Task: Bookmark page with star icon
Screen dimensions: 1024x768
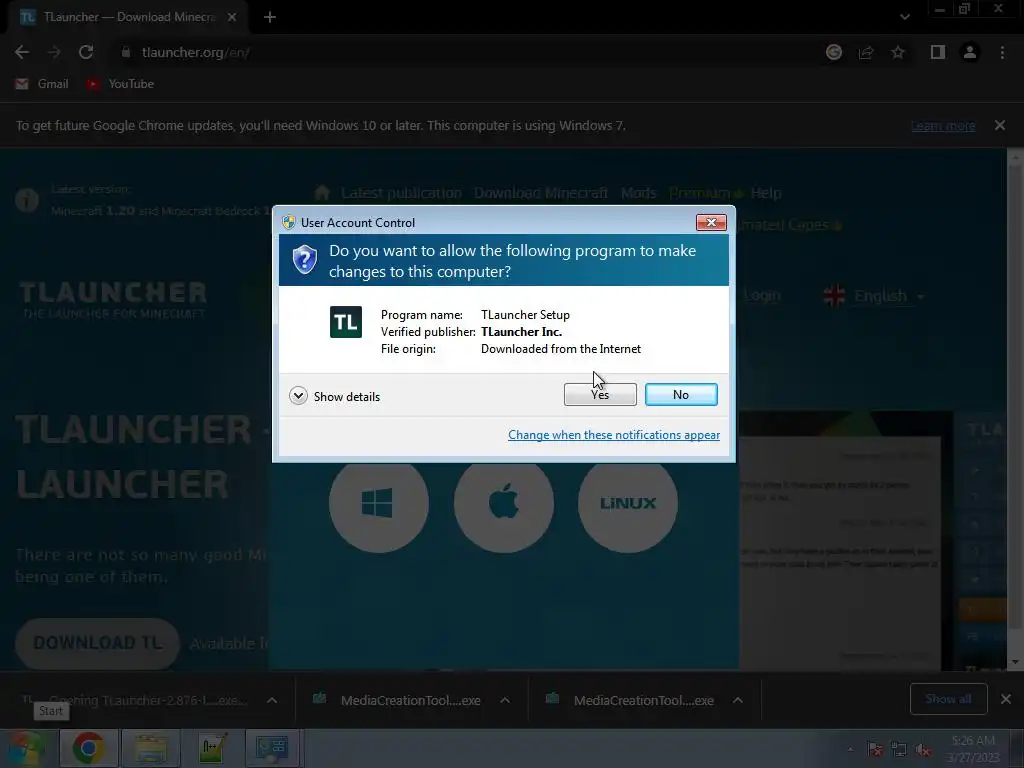Action: 898,52
